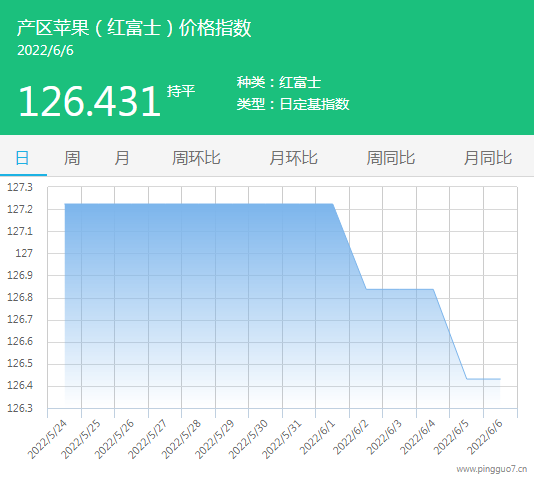Image resolution: width=534 pixels, height=481 pixels.
Task: Select the 日 daily tab
Action: pyautogui.click(x=22, y=158)
